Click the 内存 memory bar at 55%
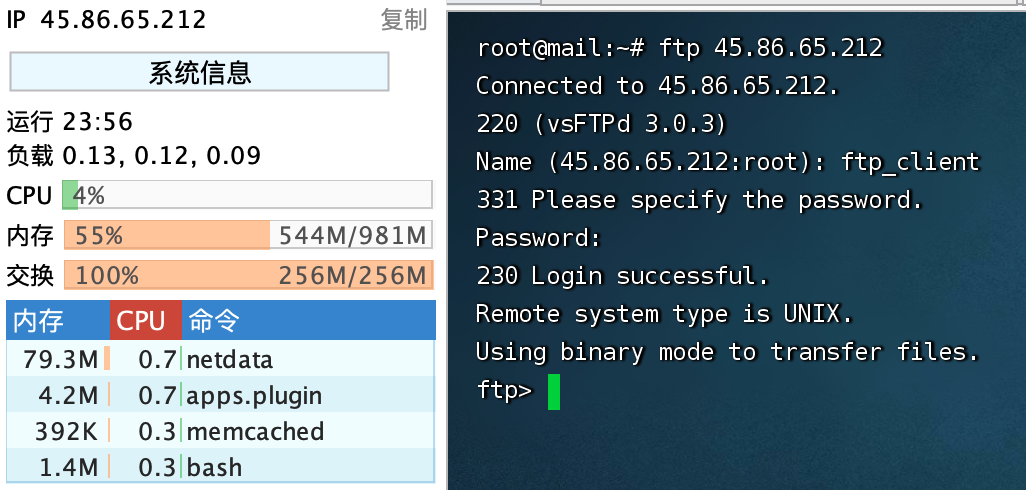 coord(248,235)
